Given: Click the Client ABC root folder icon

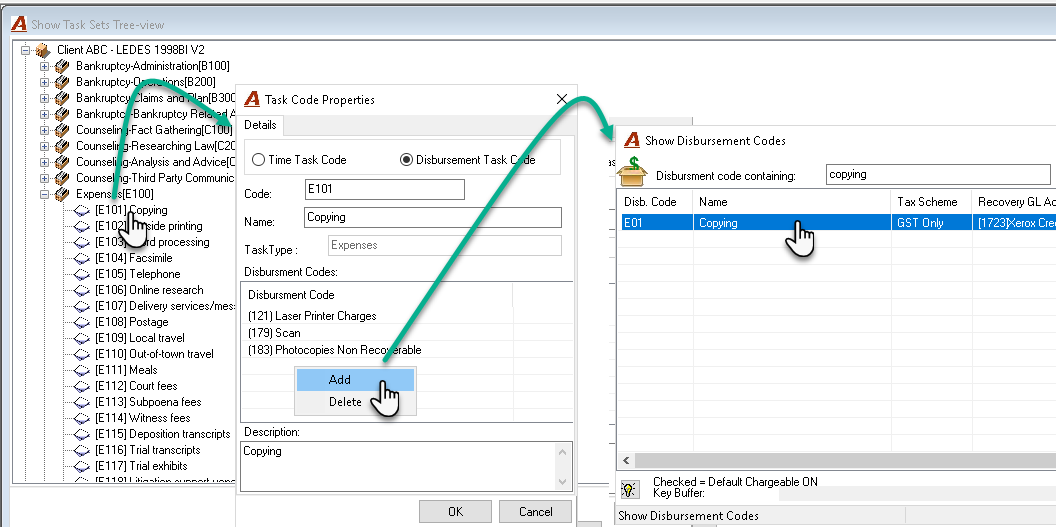Looking at the screenshot, I should click(43, 50).
